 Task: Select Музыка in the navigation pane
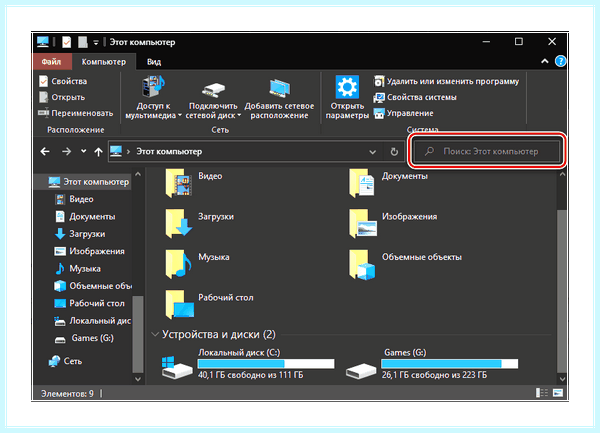coord(78,269)
